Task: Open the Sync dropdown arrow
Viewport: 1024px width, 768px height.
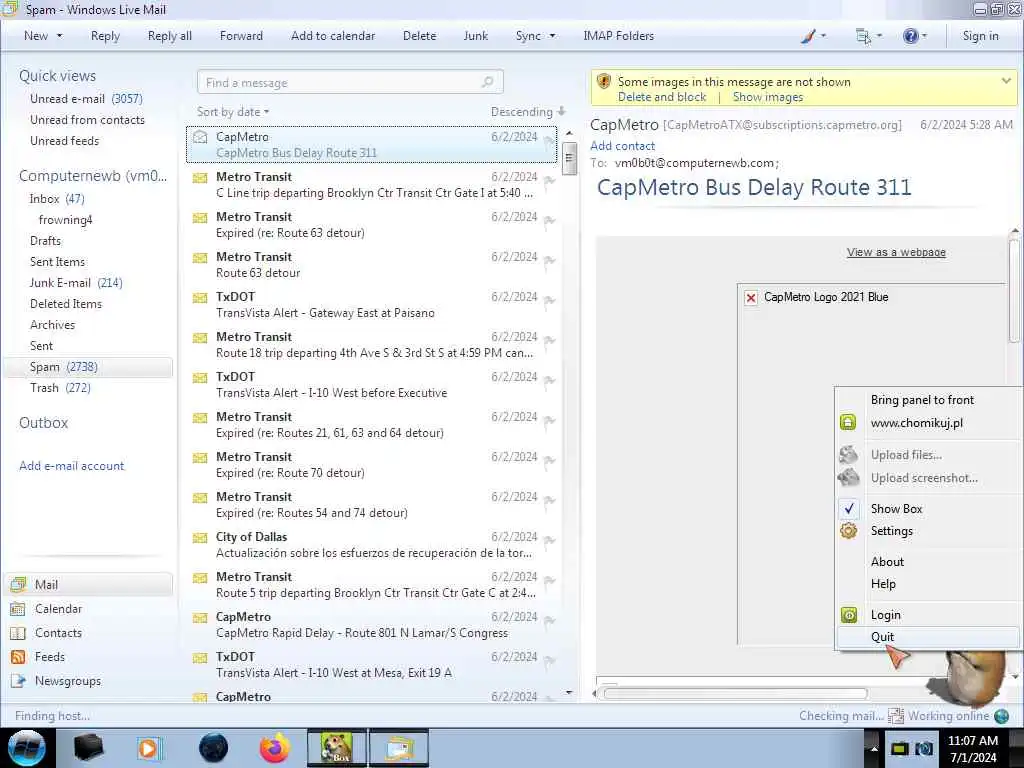Action: coord(552,36)
